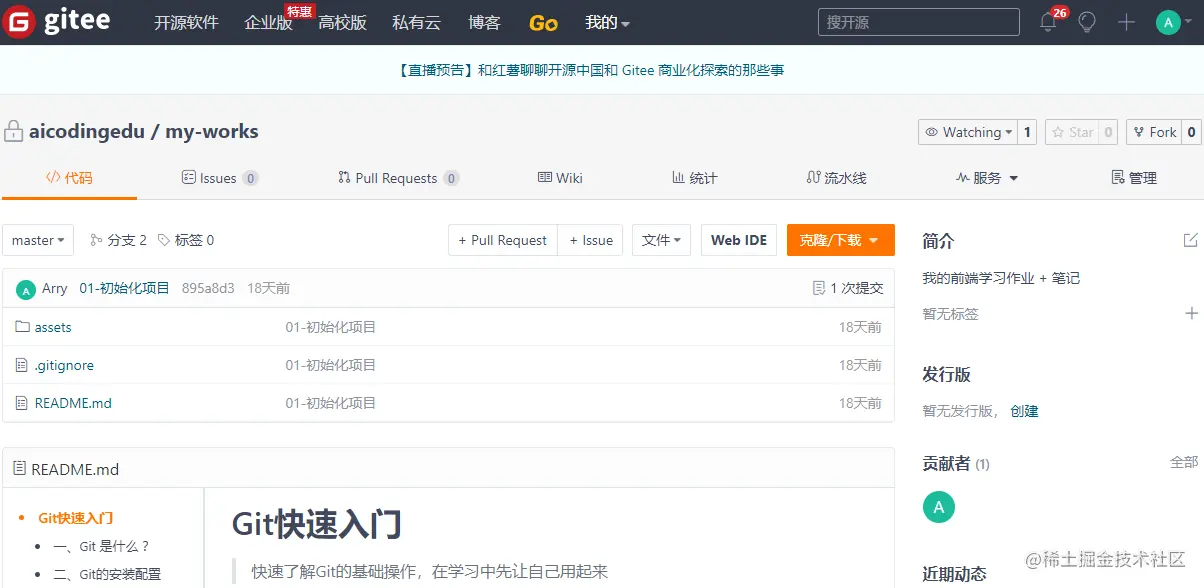This screenshot has height=588, width=1204.
Task: Open the .gitignore file
Action: pos(64,365)
